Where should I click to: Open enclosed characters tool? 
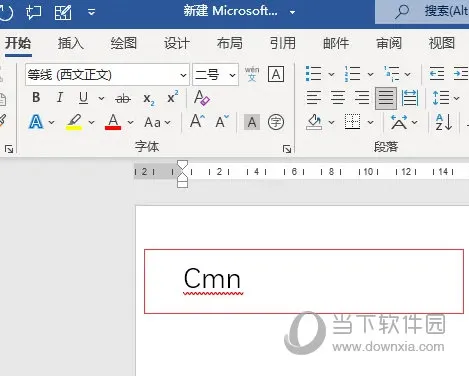point(276,122)
